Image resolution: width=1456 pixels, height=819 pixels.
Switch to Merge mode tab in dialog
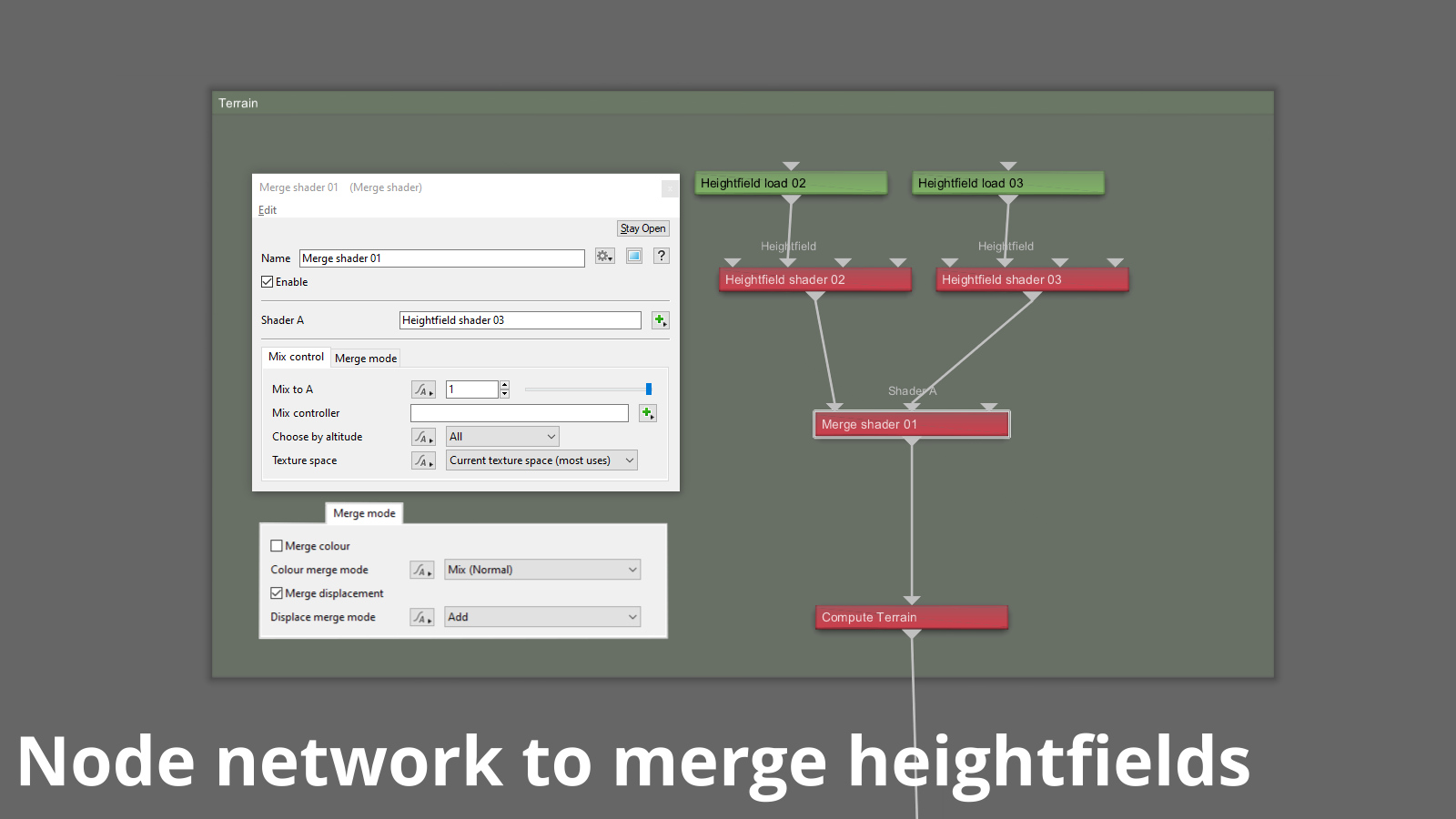click(x=366, y=359)
